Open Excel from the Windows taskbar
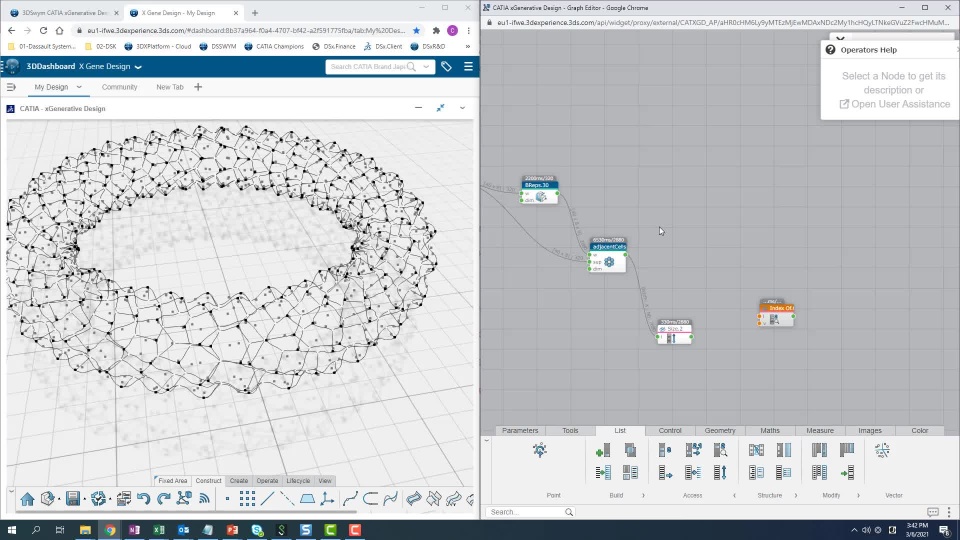Screen dimensions: 960x540 [159, 530]
